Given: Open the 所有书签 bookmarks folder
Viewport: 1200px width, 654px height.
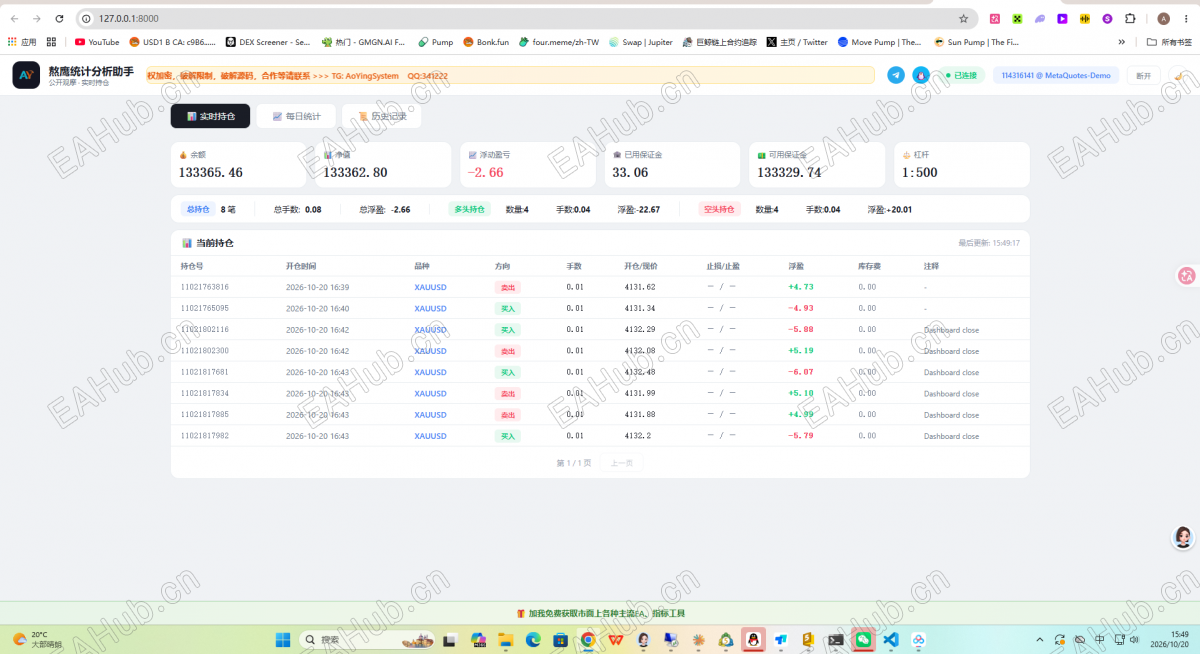Looking at the screenshot, I should pos(1169,42).
